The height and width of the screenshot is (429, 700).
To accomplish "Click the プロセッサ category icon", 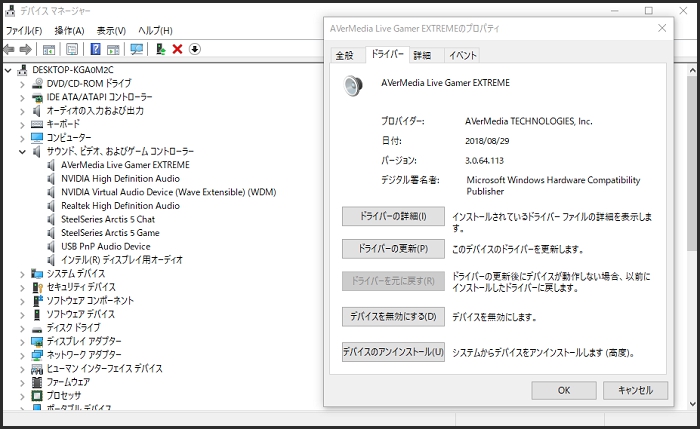I will tap(37, 396).
